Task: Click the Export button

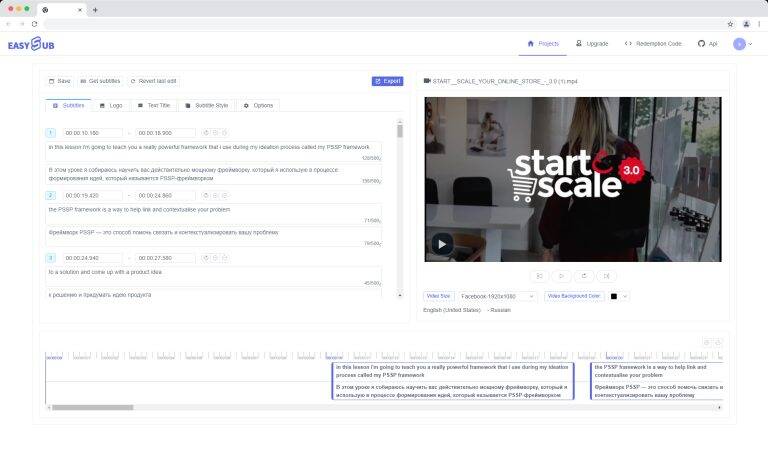Action: 387,81
